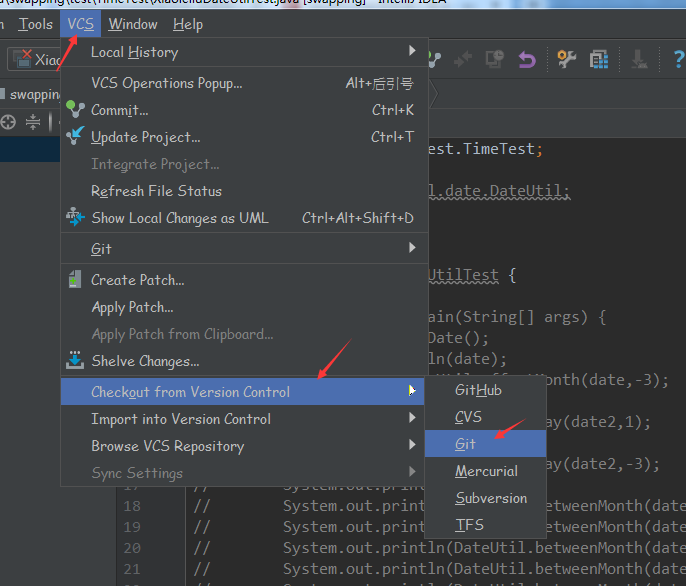Click the Commit icon in the menu
Screen dimensions: 686x586
(x=75, y=109)
